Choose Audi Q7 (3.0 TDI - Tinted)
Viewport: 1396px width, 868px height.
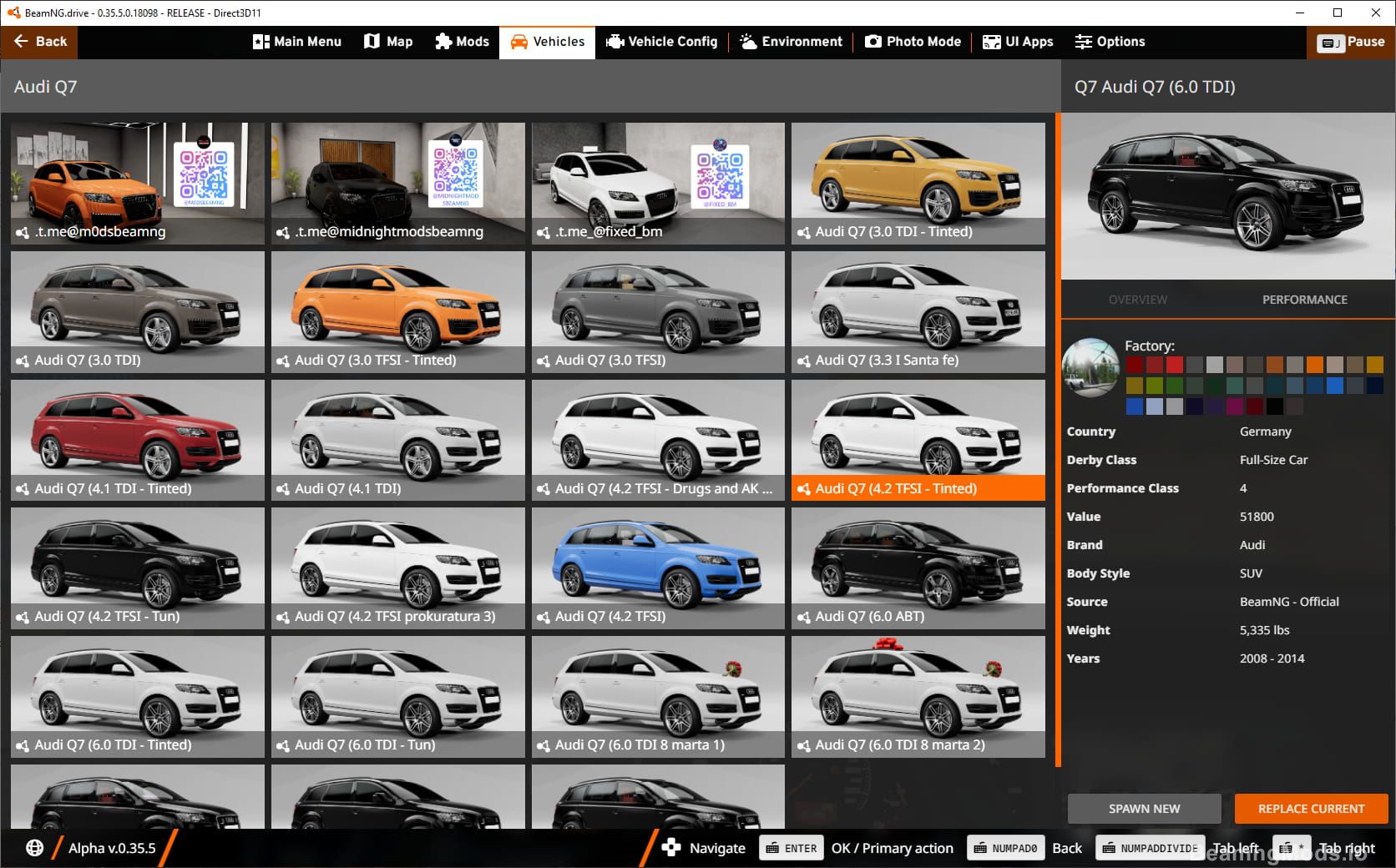coord(918,184)
